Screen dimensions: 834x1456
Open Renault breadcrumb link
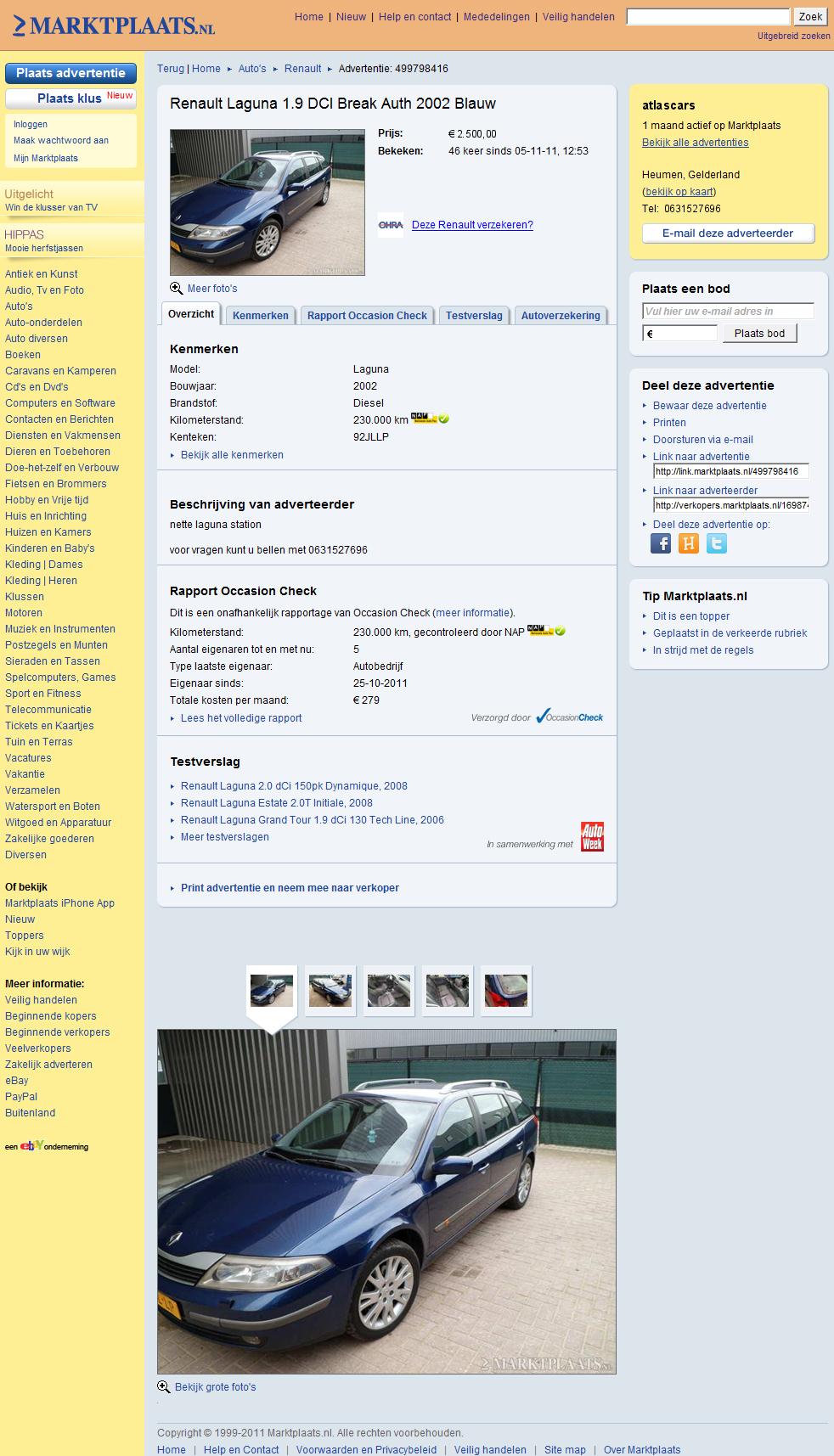click(x=303, y=69)
